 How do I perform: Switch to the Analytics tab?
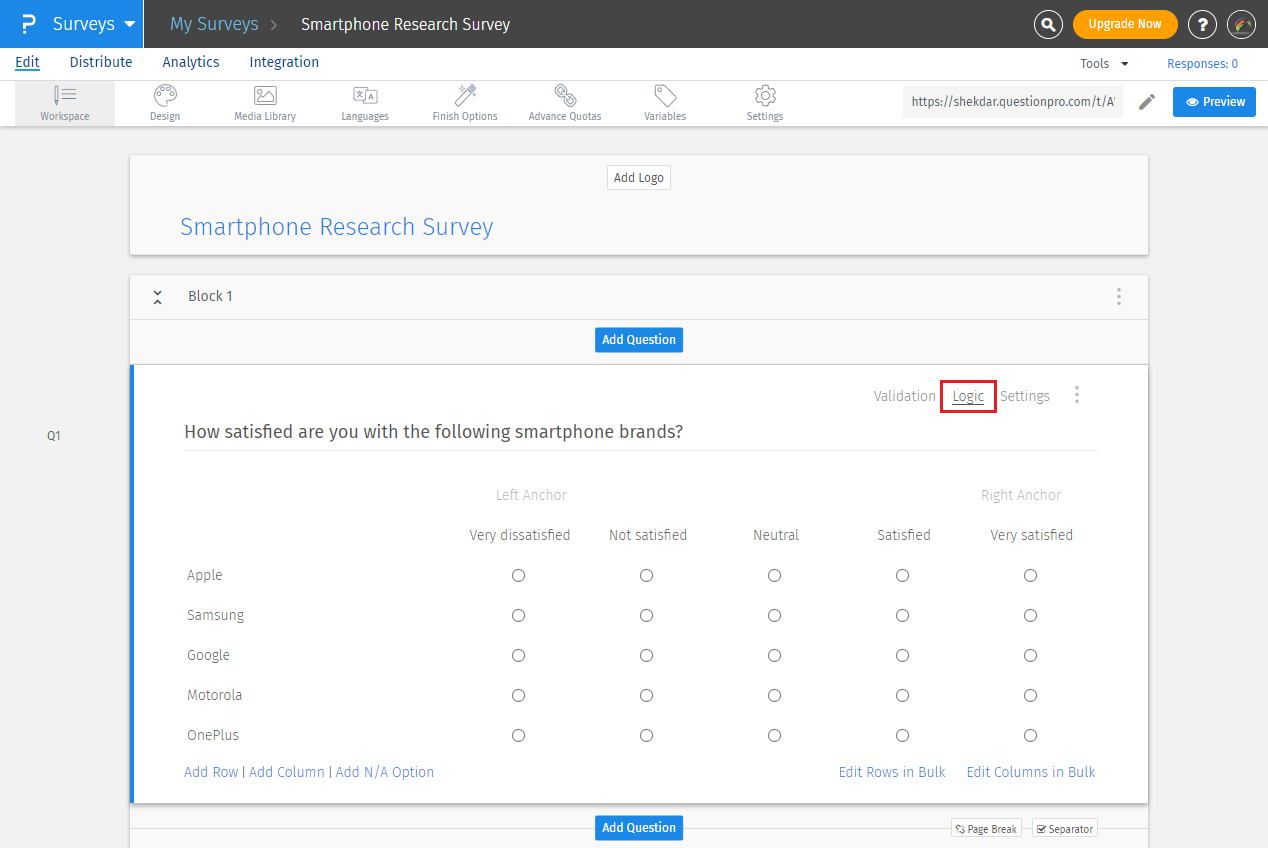pyautogui.click(x=191, y=62)
